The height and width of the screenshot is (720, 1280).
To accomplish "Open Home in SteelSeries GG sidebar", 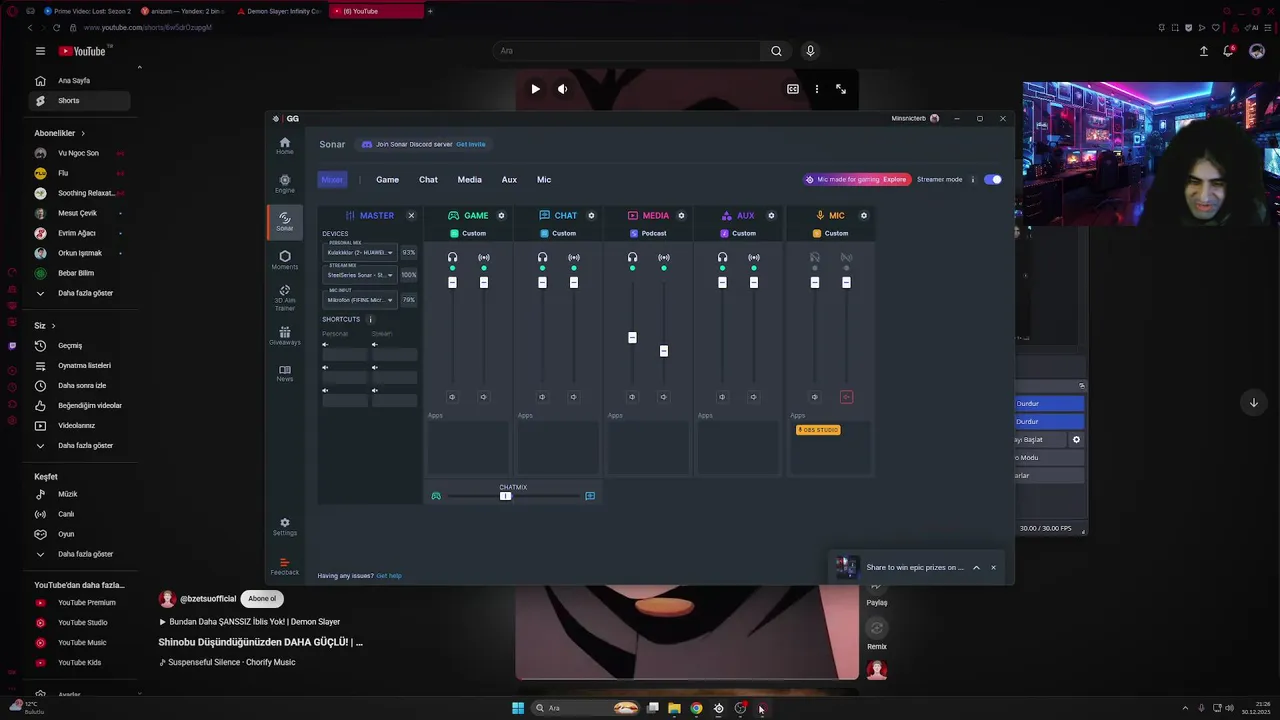I will [285, 146].
